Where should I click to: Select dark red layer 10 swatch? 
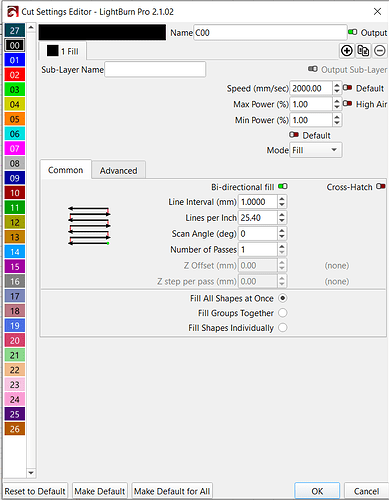coord(15,193)
